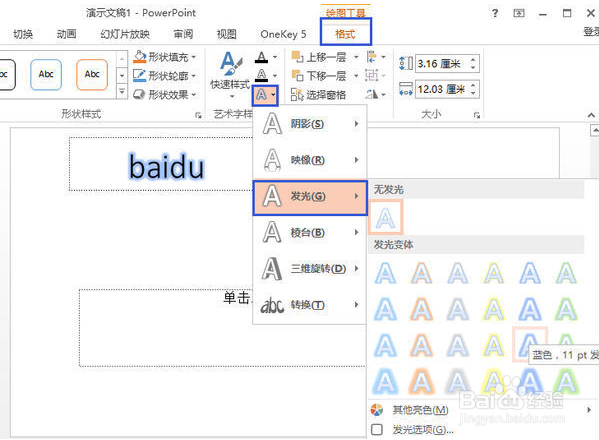This screenshot has width=599, height=440.
Task: Collapse the ribbon with the up arrow
Action: [591, 115]
